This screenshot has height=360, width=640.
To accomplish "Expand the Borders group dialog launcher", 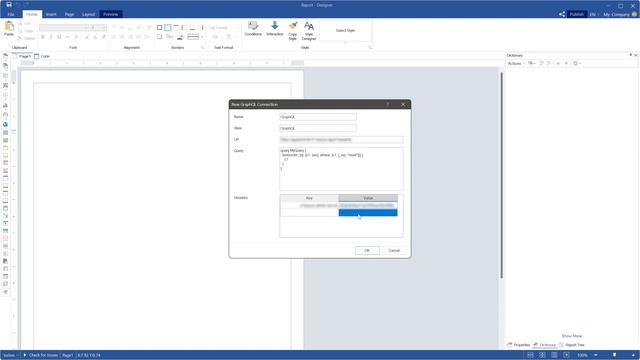I will pyautogui.click(x=202, y=48).
